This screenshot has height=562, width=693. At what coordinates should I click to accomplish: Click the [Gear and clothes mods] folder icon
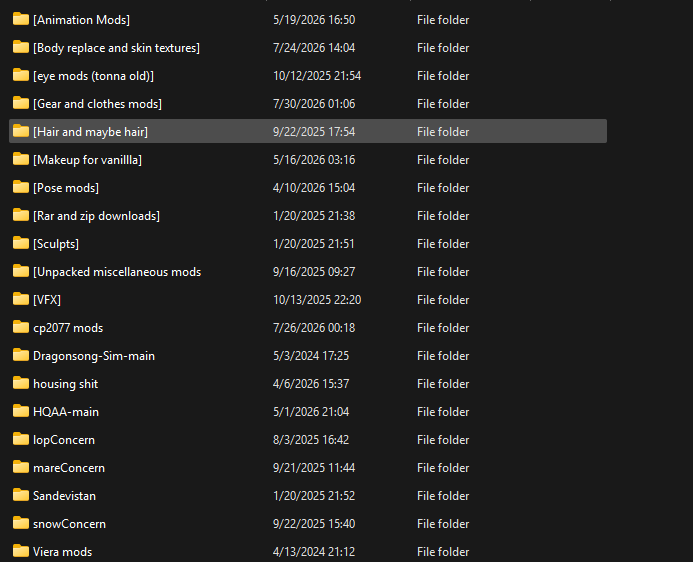pos(21,103)
